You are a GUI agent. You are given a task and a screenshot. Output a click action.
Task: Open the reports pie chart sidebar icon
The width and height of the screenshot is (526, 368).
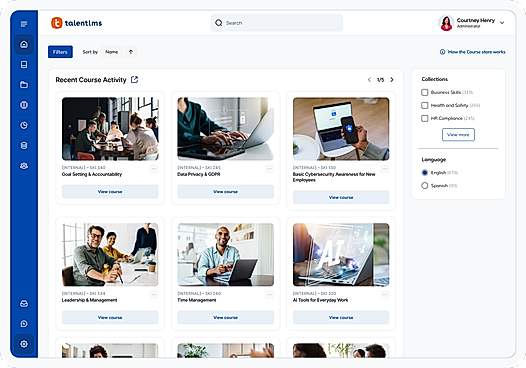[x=24, y=125]
